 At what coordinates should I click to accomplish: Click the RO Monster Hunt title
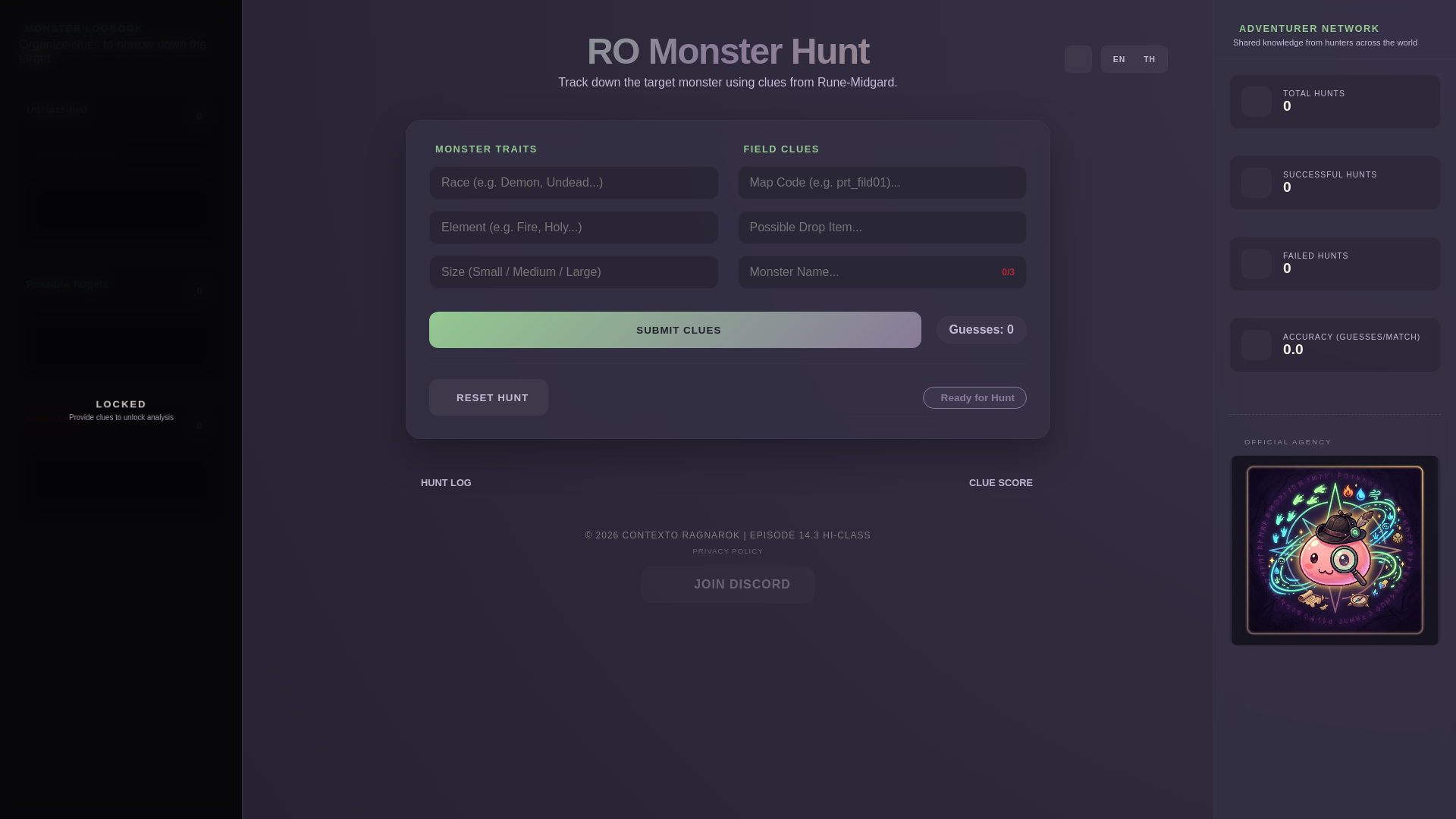tap(728, 52)
